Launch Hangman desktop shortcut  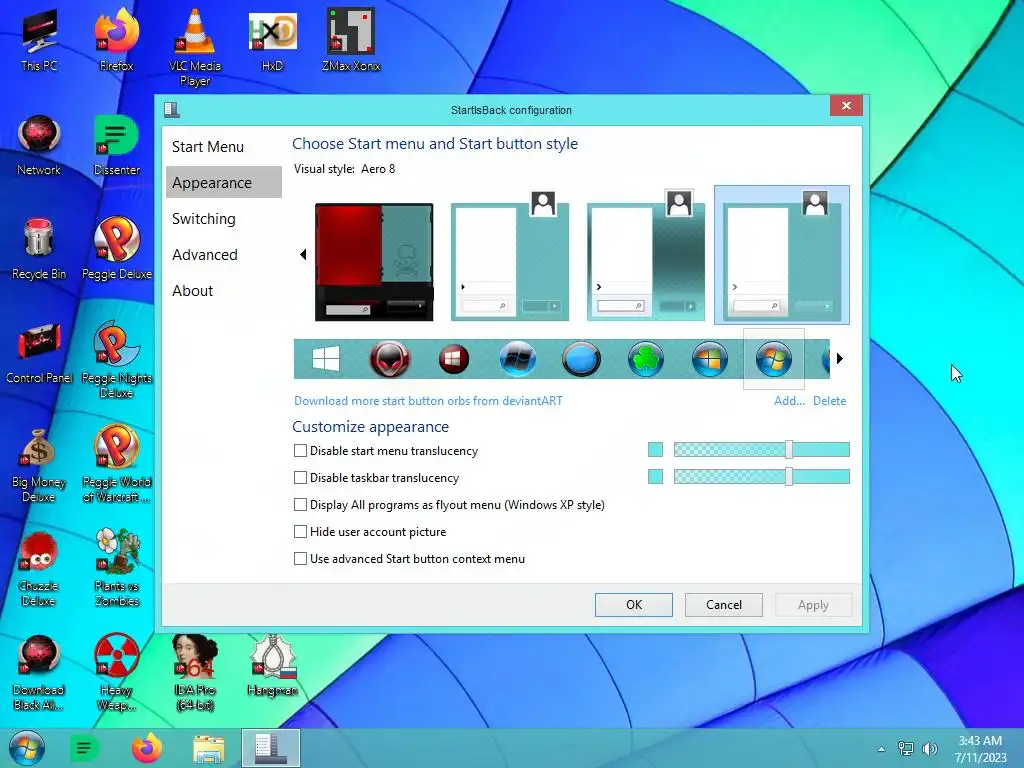coord(272,666)
